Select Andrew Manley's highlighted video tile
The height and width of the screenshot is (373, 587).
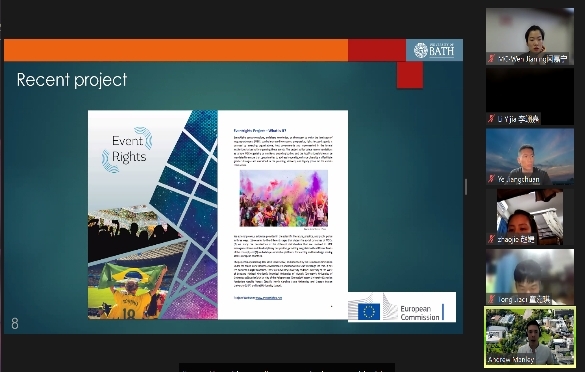point(530,337)
